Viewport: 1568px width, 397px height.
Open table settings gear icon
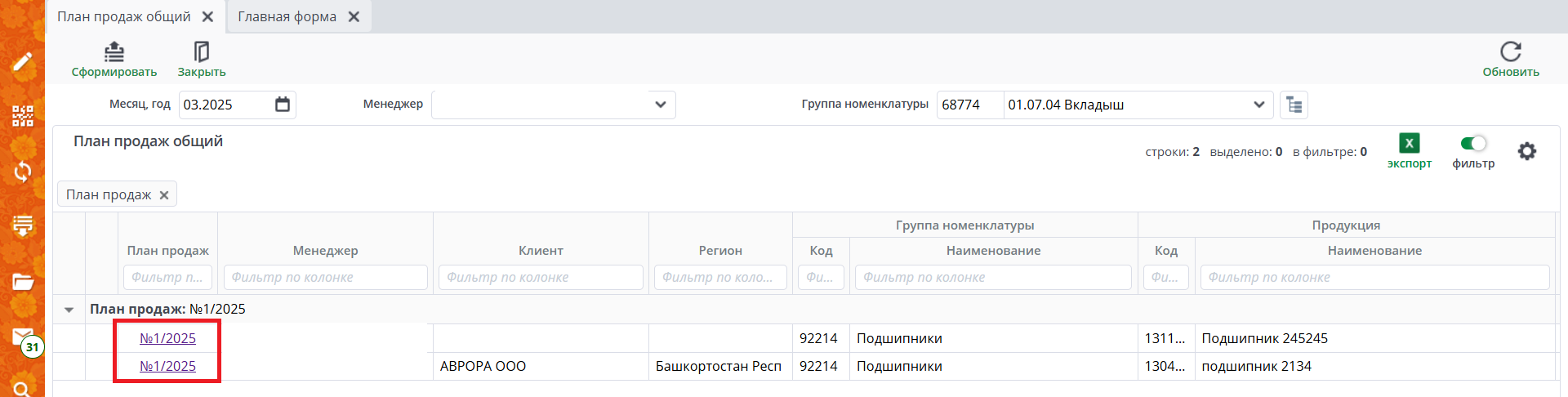(1526, 151)
